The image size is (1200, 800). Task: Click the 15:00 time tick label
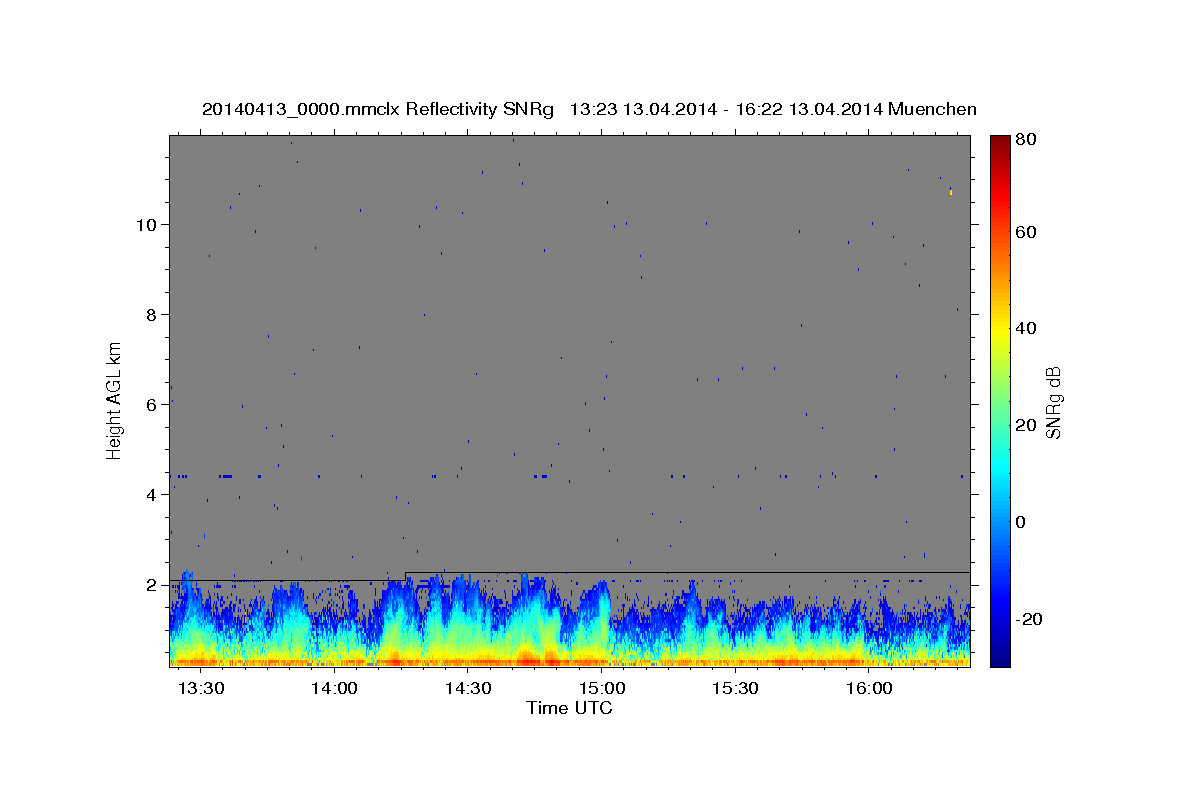point(602,689)
